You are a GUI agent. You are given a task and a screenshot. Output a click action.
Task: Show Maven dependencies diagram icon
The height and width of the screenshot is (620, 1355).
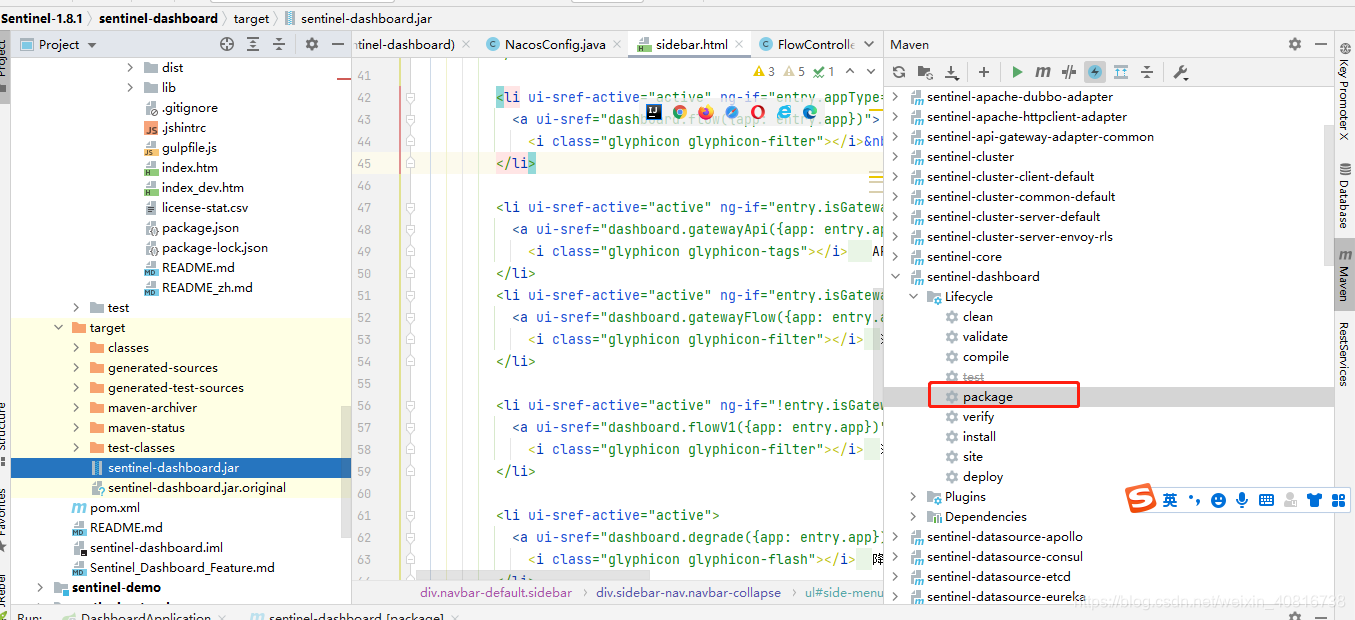[x=1121, y=72]
